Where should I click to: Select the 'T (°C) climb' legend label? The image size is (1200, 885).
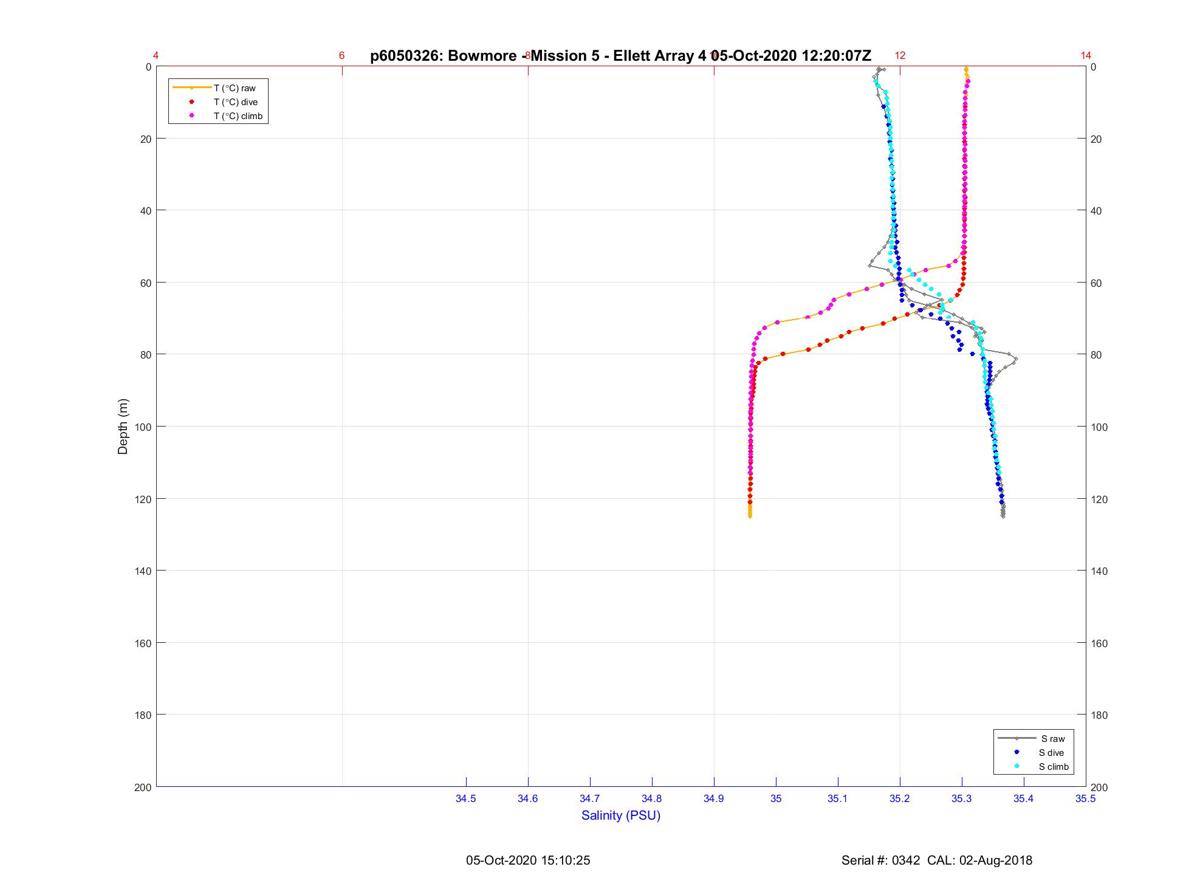238,116
